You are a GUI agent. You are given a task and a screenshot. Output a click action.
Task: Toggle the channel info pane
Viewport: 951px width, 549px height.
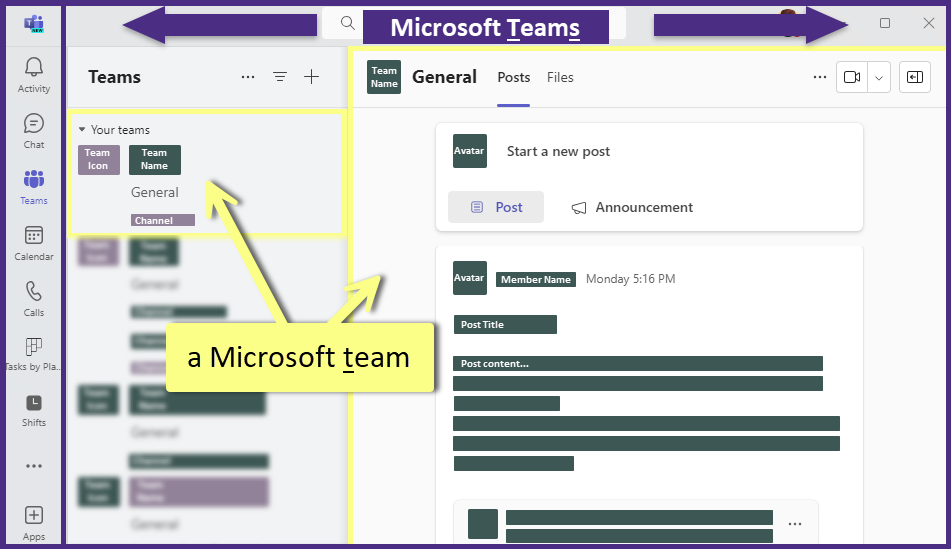(x=915, y=77)
